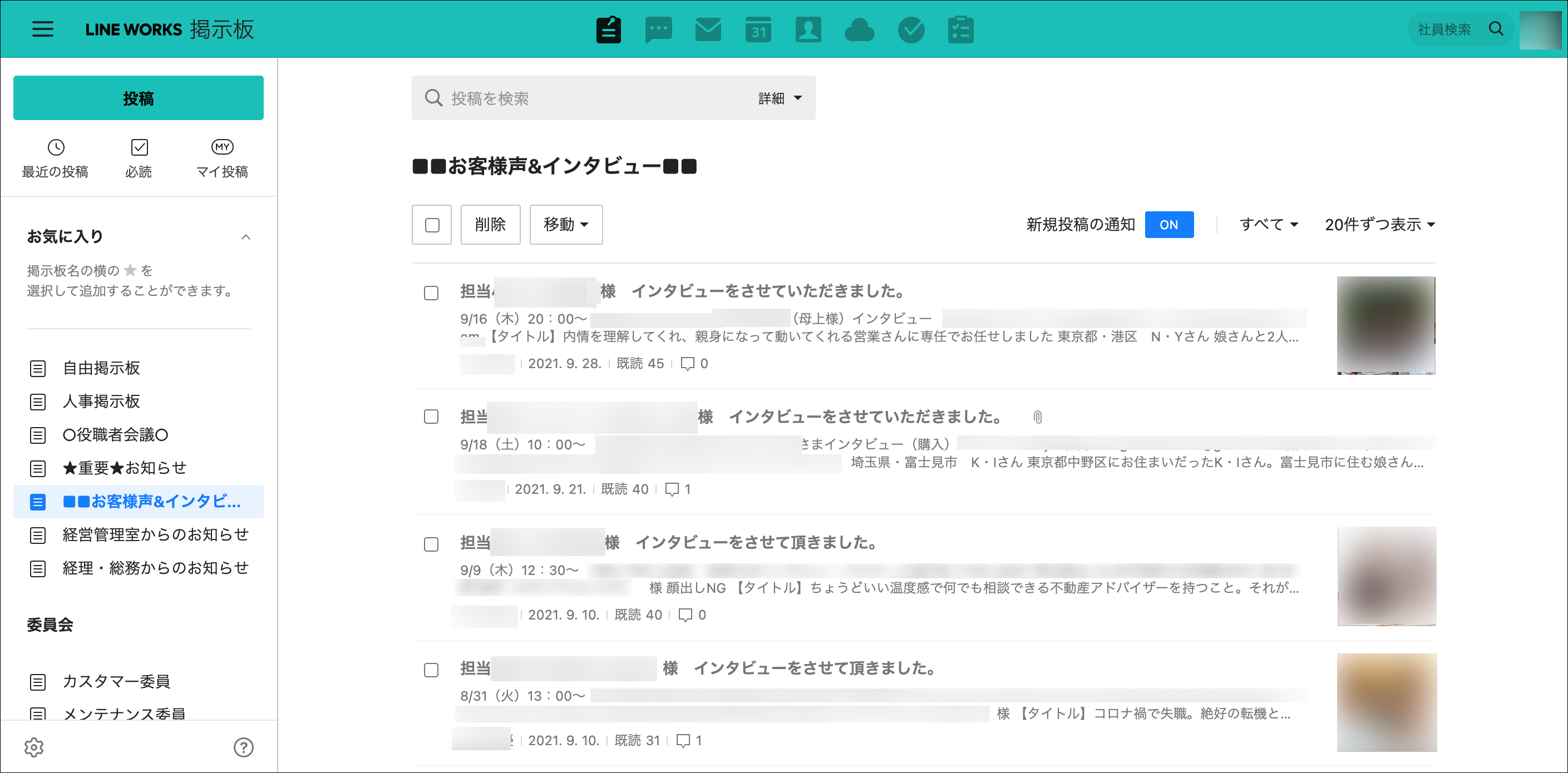Click the help question mark icon
The height and width of the screenshot is (773, 1568).
pyautogui.click(x=244, y=747)
